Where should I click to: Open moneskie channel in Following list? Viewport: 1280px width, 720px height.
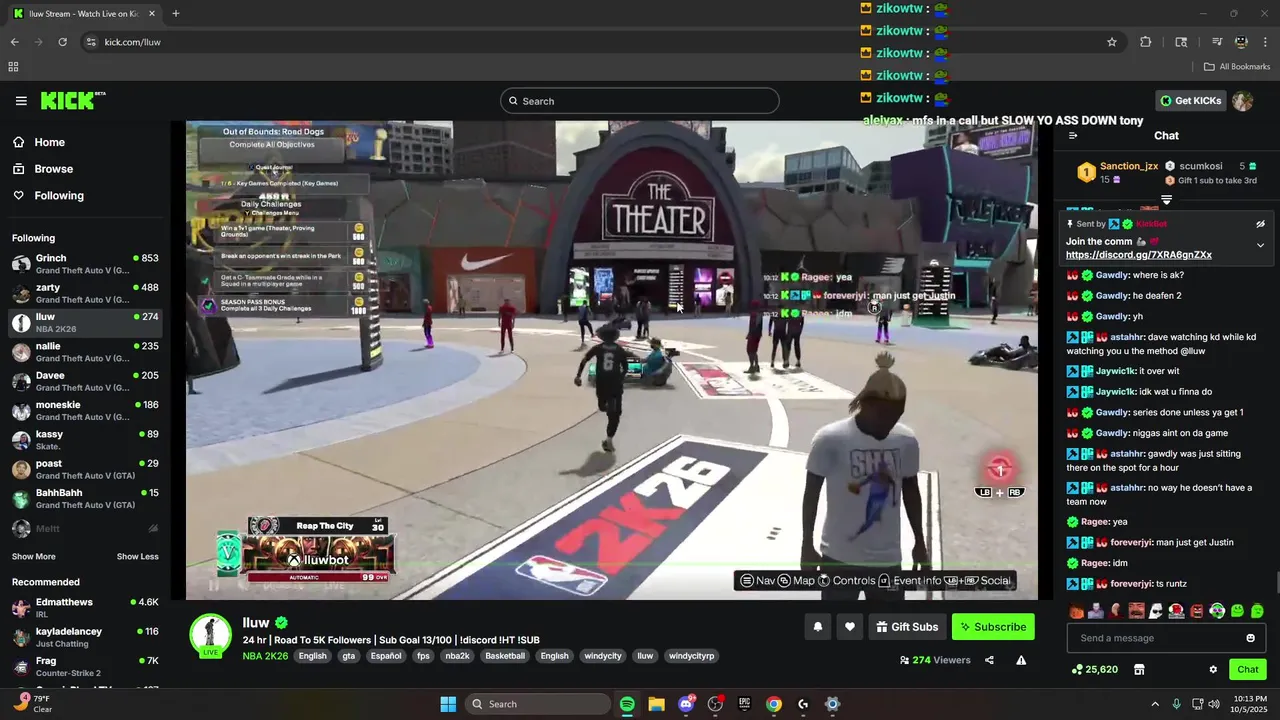pyautogui.click(x=85, y=410)
